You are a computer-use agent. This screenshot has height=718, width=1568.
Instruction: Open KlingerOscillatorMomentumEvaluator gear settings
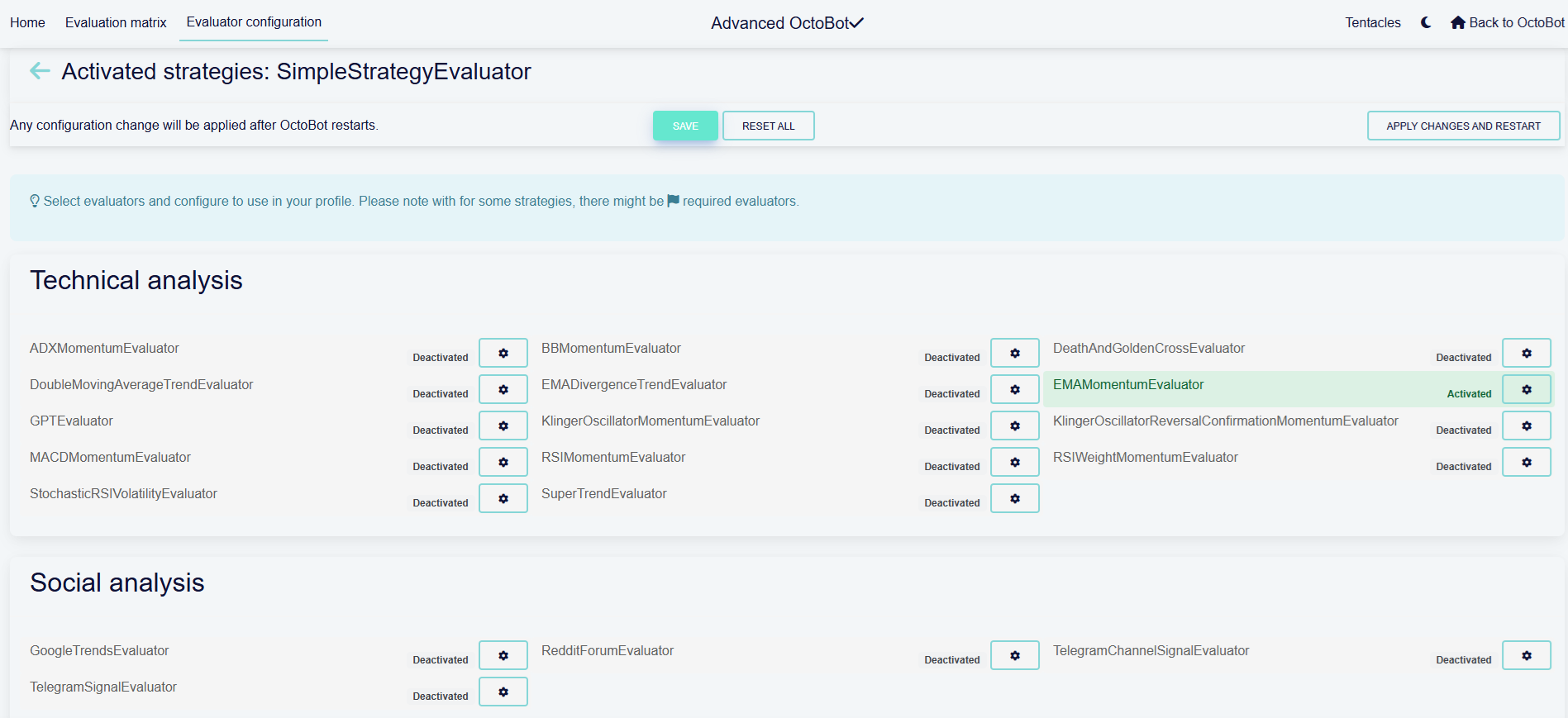[1015, 426]
